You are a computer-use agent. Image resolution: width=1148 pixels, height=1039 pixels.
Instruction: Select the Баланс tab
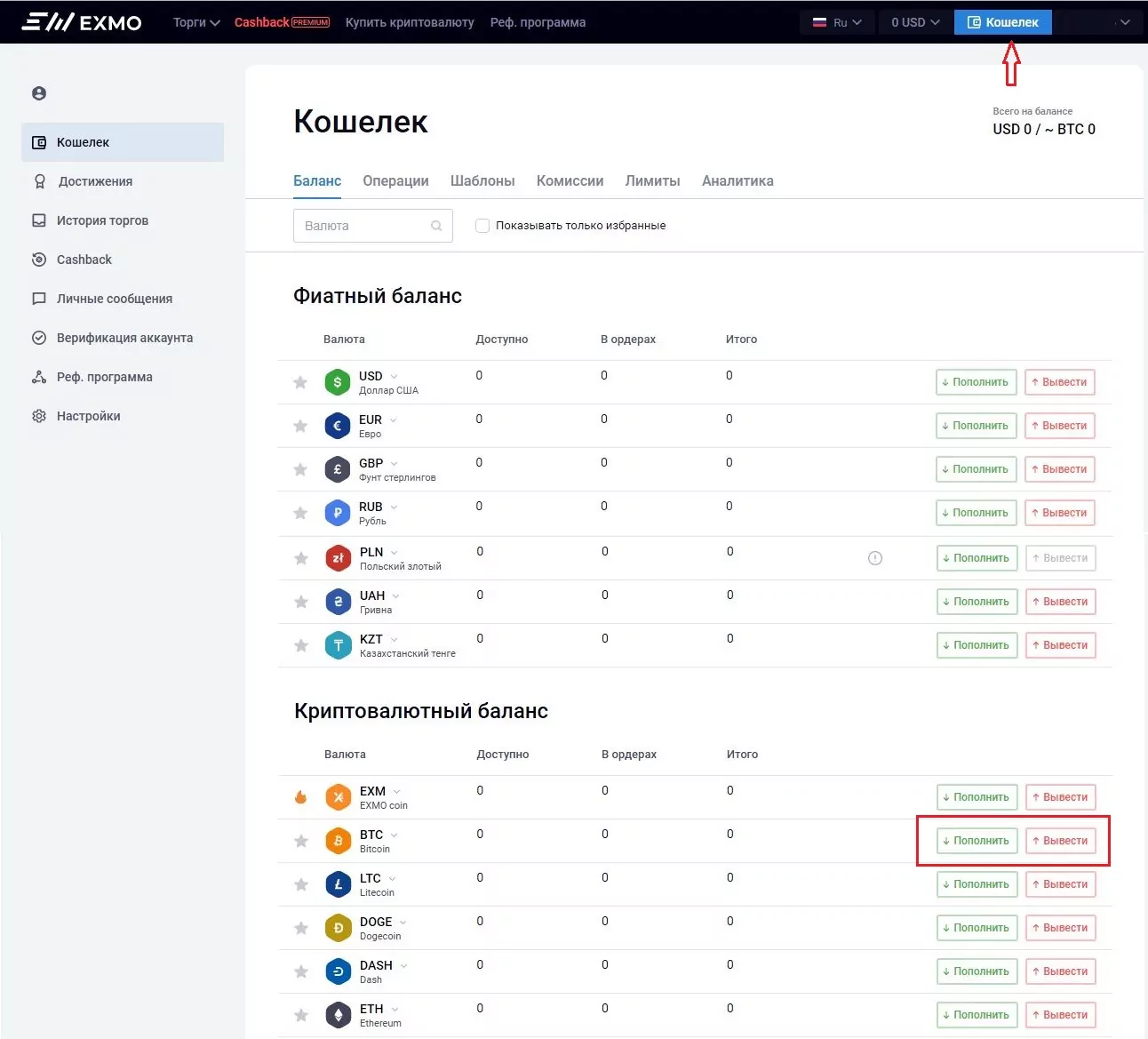(317, 180)
